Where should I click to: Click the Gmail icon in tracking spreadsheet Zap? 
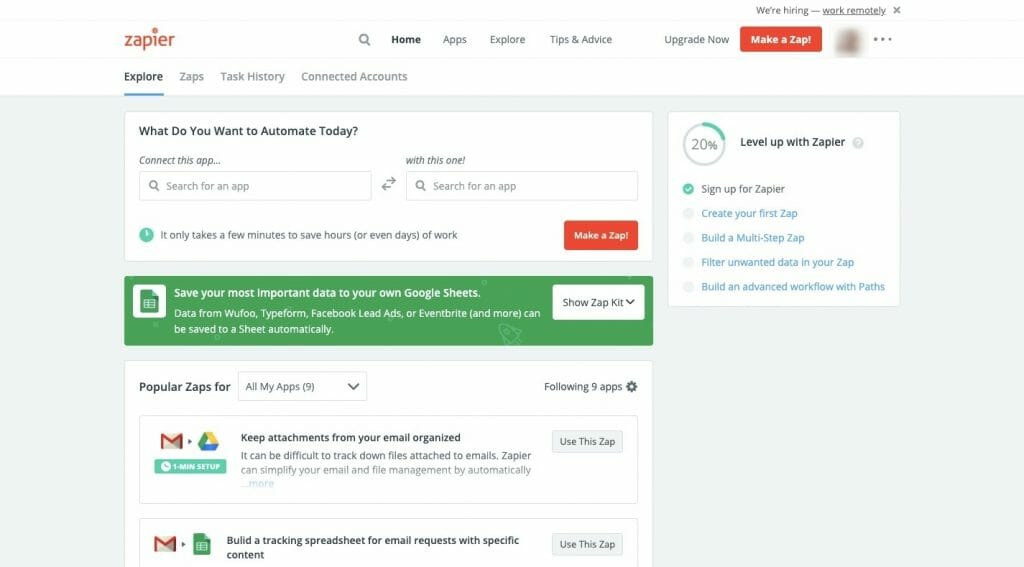pos(165,543)
